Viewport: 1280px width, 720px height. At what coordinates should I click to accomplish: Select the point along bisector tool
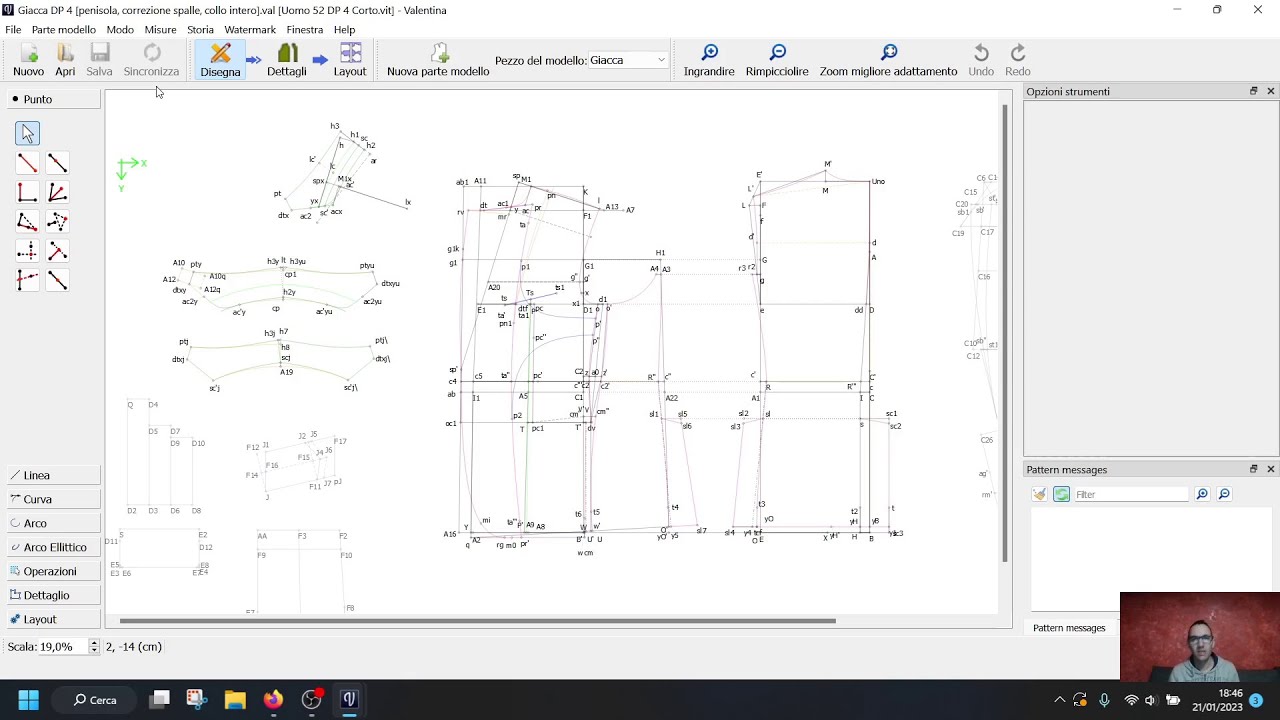click(x=57, y=193)
